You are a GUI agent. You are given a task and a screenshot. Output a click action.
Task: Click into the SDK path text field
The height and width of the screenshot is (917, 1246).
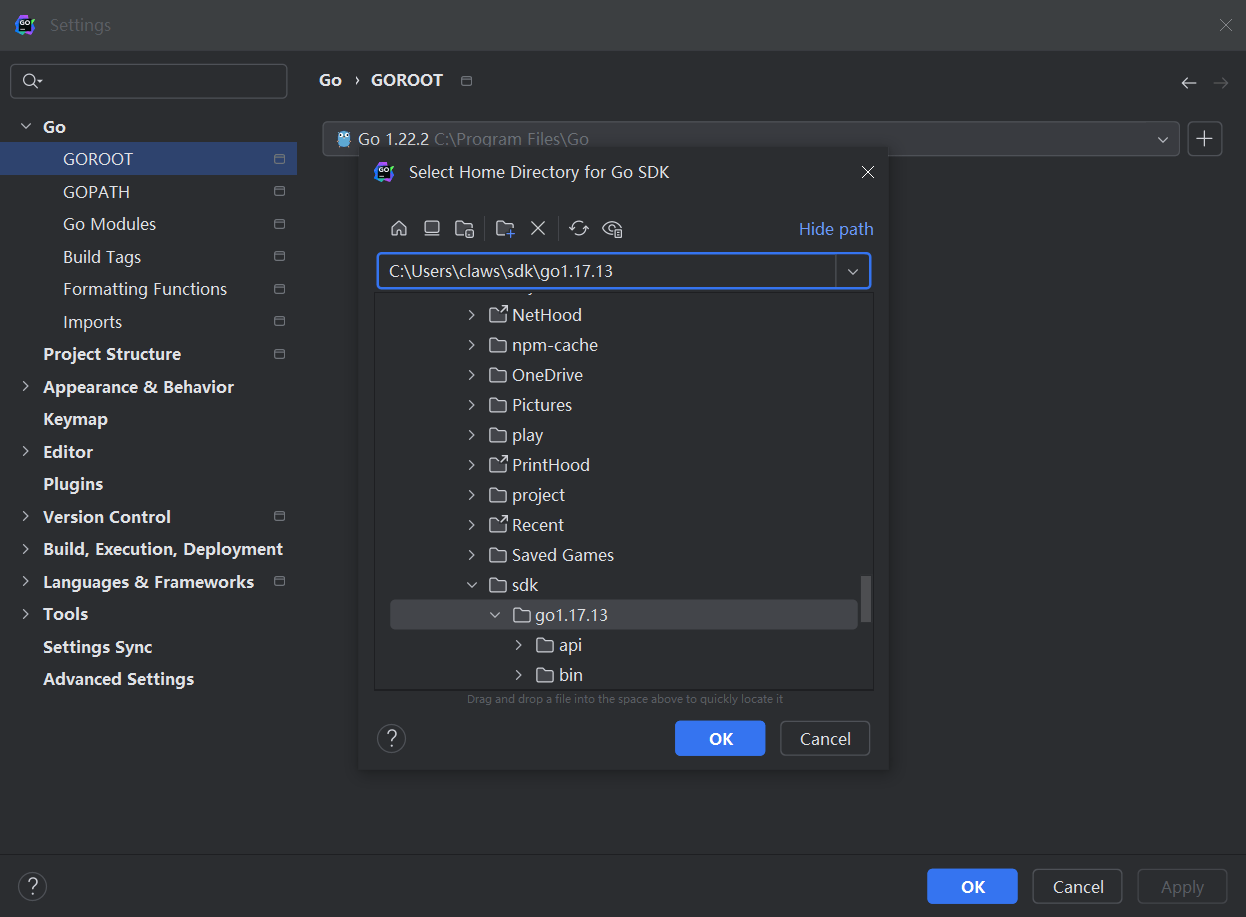tap(607, 271)
